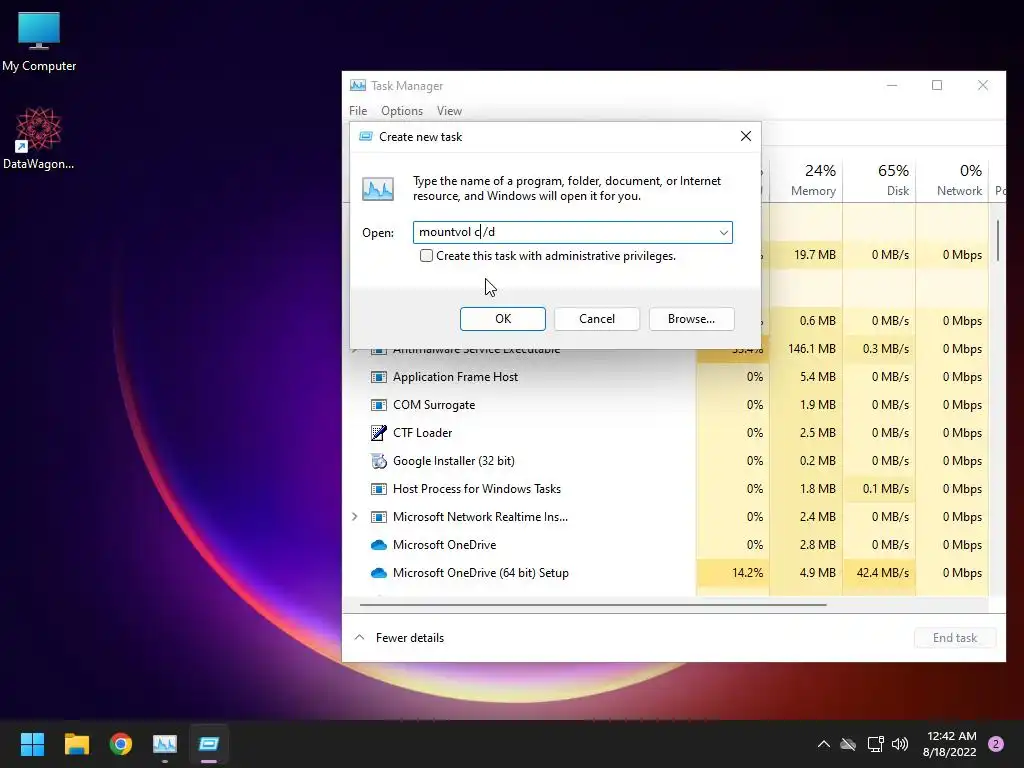The image size is (1024, 768).
Task: Open the View menu in Task Manager
Action: coord(449,111)
